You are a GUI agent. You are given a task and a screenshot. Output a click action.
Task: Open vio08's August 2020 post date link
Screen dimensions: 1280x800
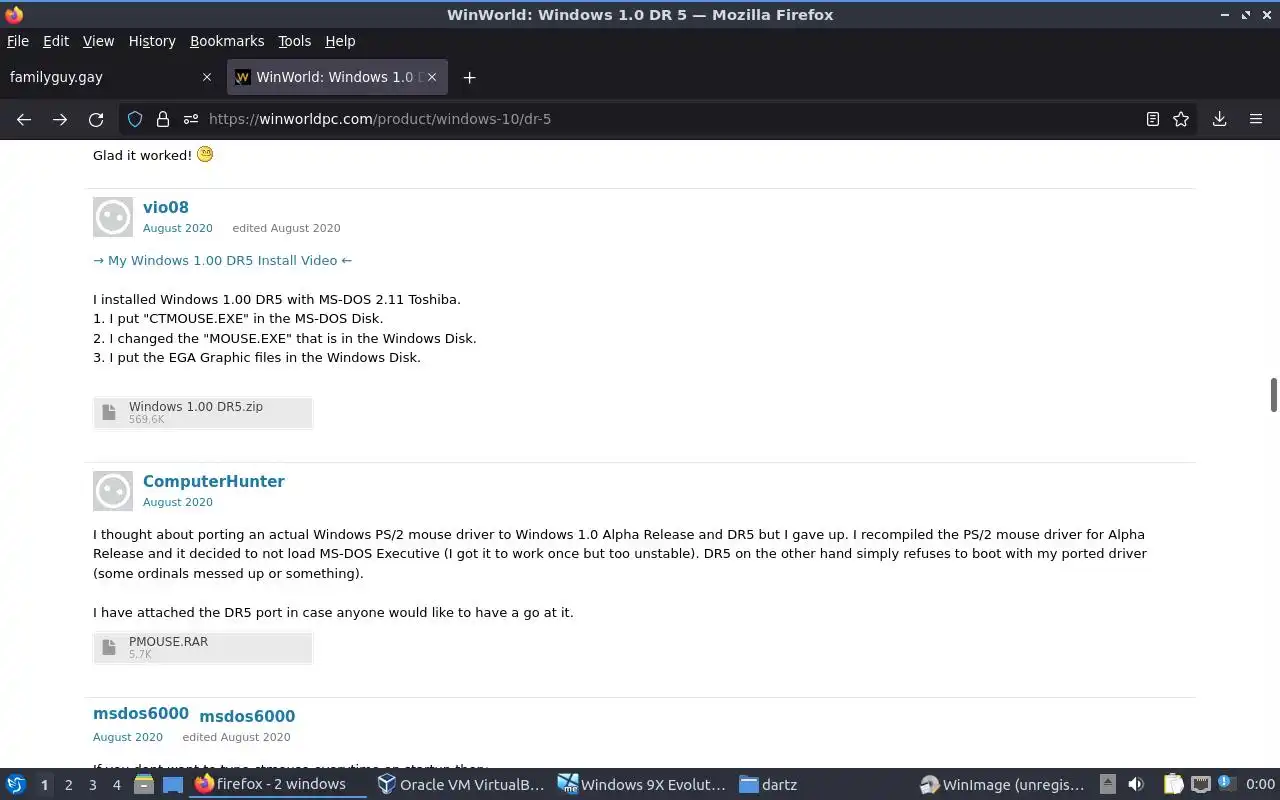click(x=178, y=228)
